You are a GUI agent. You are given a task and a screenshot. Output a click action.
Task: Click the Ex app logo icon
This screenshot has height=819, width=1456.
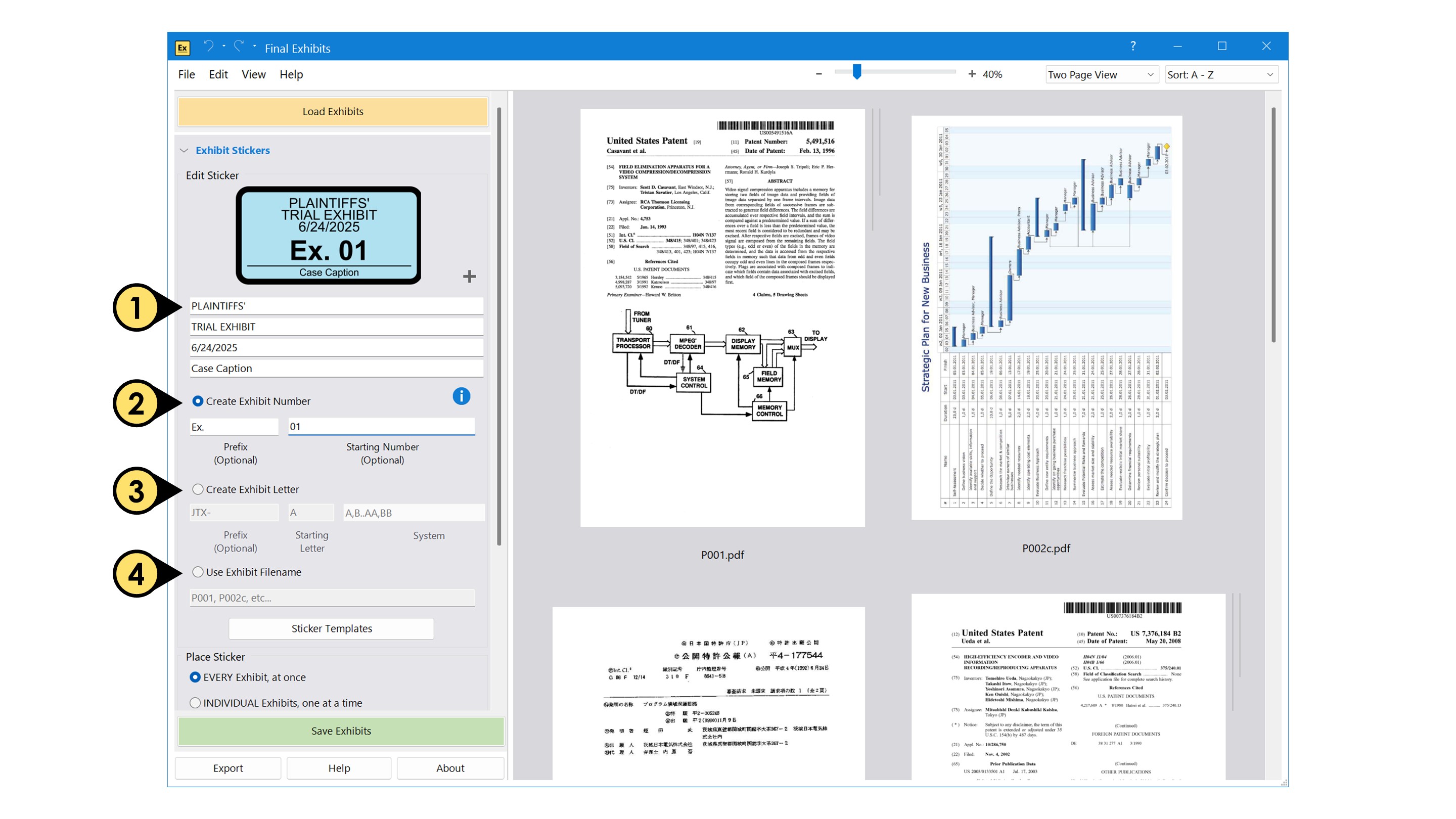tap(182, 48)
